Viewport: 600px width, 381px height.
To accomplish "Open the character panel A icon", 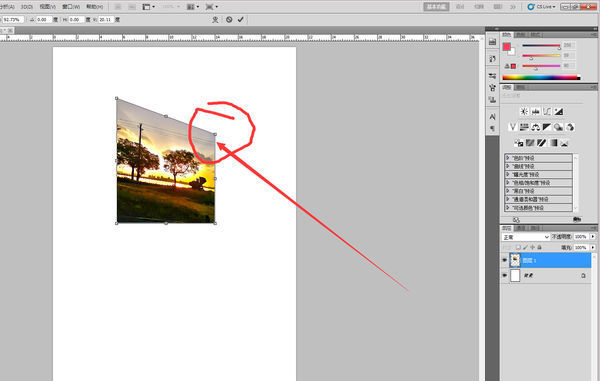I will [x=492, y=117].
